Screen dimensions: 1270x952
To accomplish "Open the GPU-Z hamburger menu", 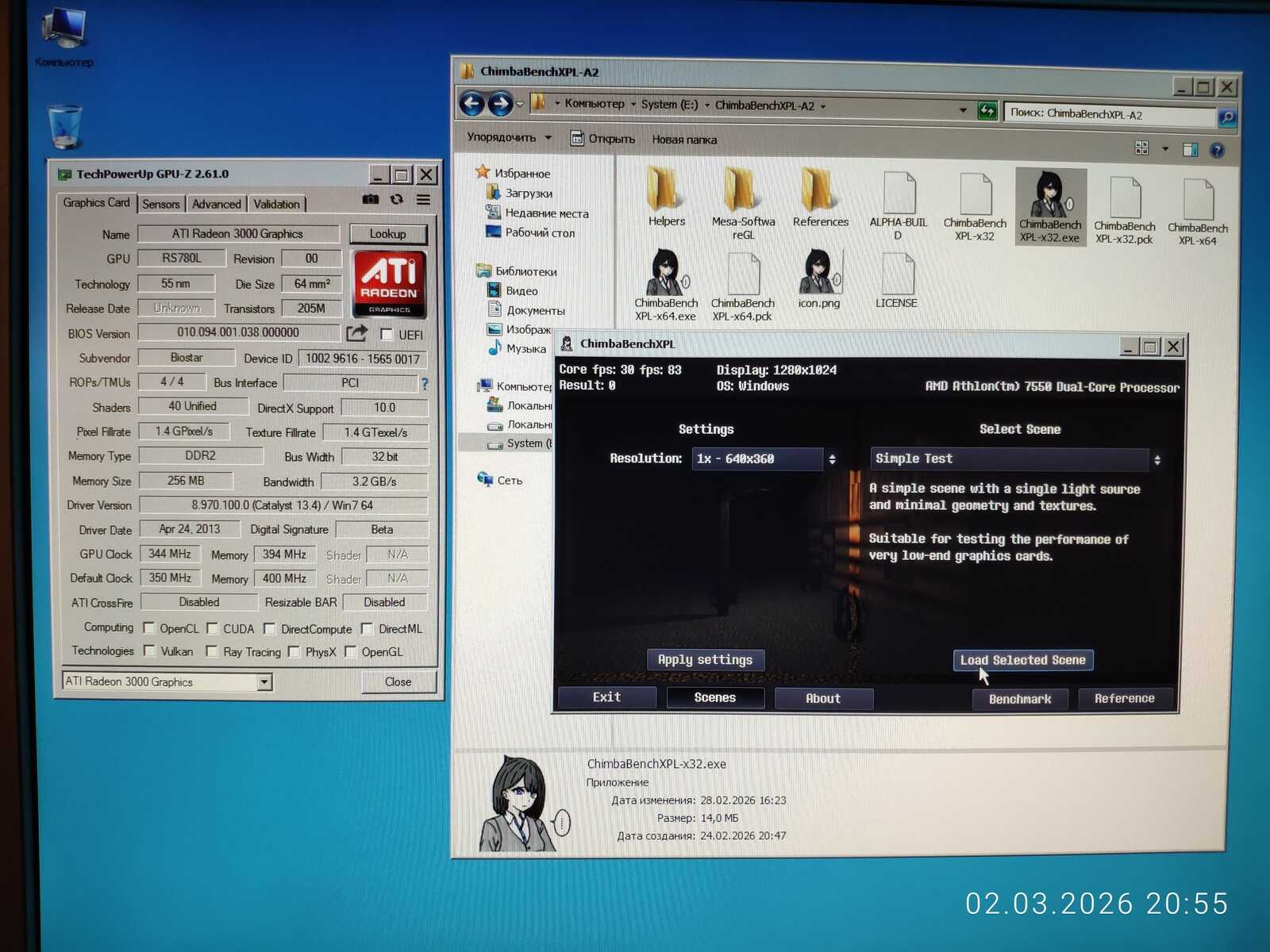I will [424, 199].
